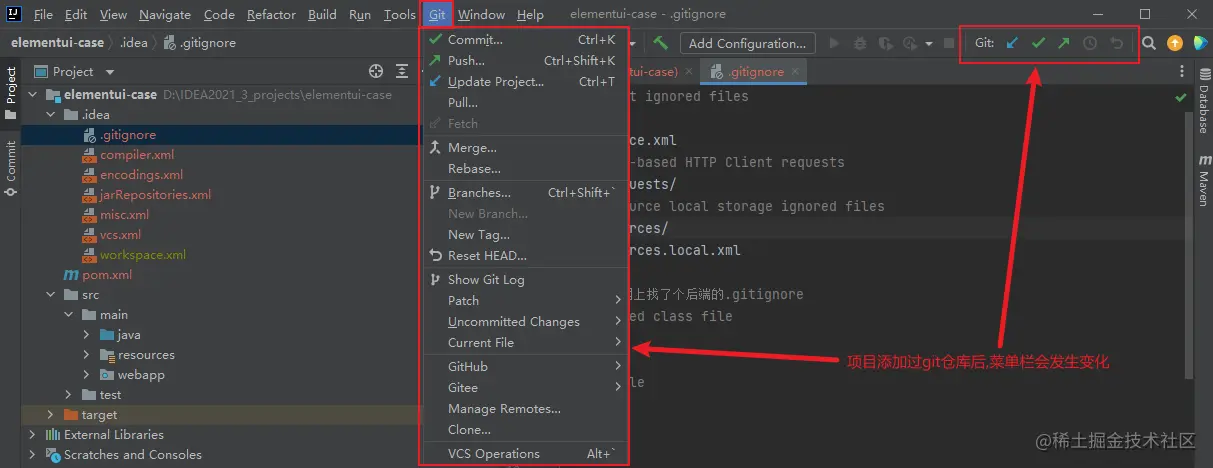Expand the test folder
Image resolution: width=1213 pixels, height=468 pixels.
[70, 394]
